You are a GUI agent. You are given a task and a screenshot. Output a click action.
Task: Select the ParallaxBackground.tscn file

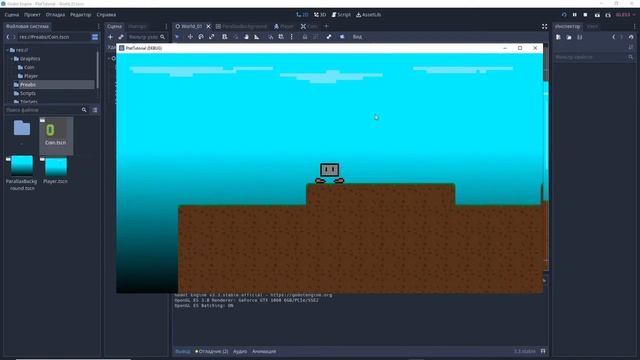pyautogui.click(x=22, y=173)
